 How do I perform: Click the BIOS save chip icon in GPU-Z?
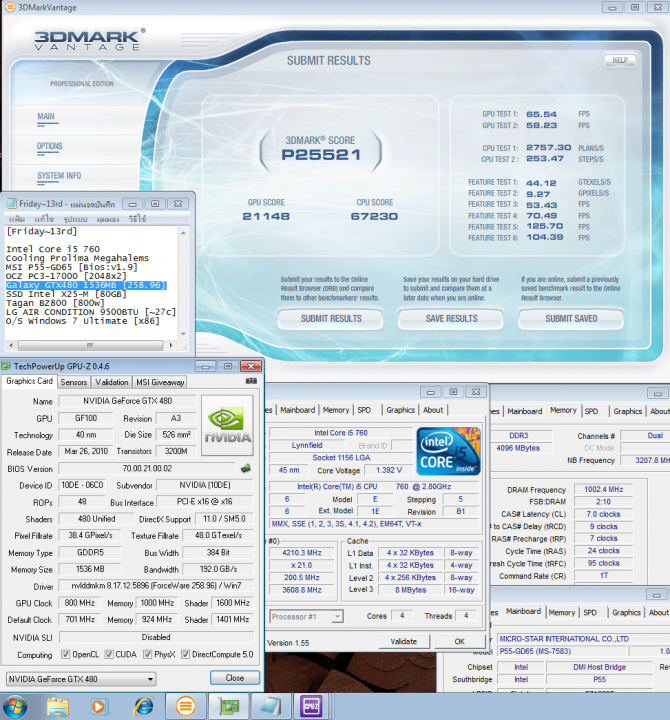point(246,468)
